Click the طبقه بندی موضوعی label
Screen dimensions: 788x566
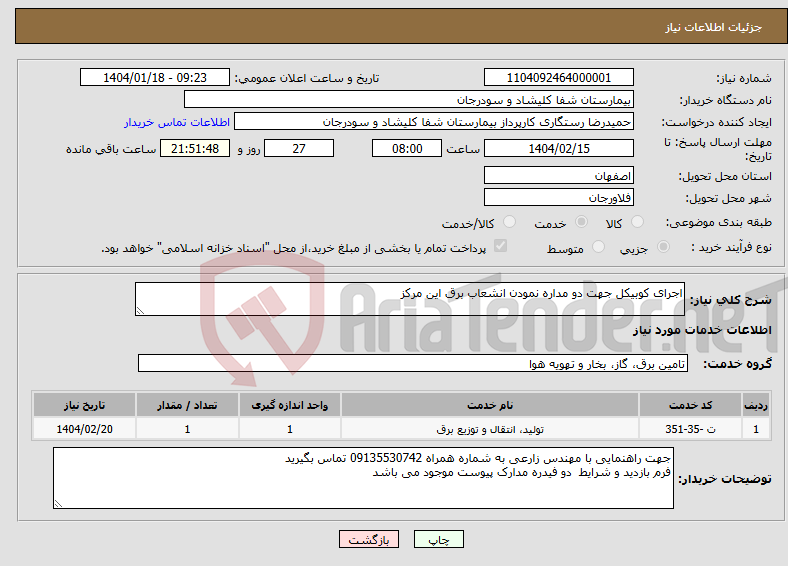(719, 222)
